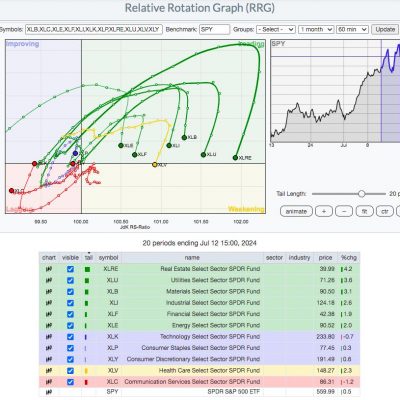
Task: Open chart icon for XLU row
Action: pos(49,280)
